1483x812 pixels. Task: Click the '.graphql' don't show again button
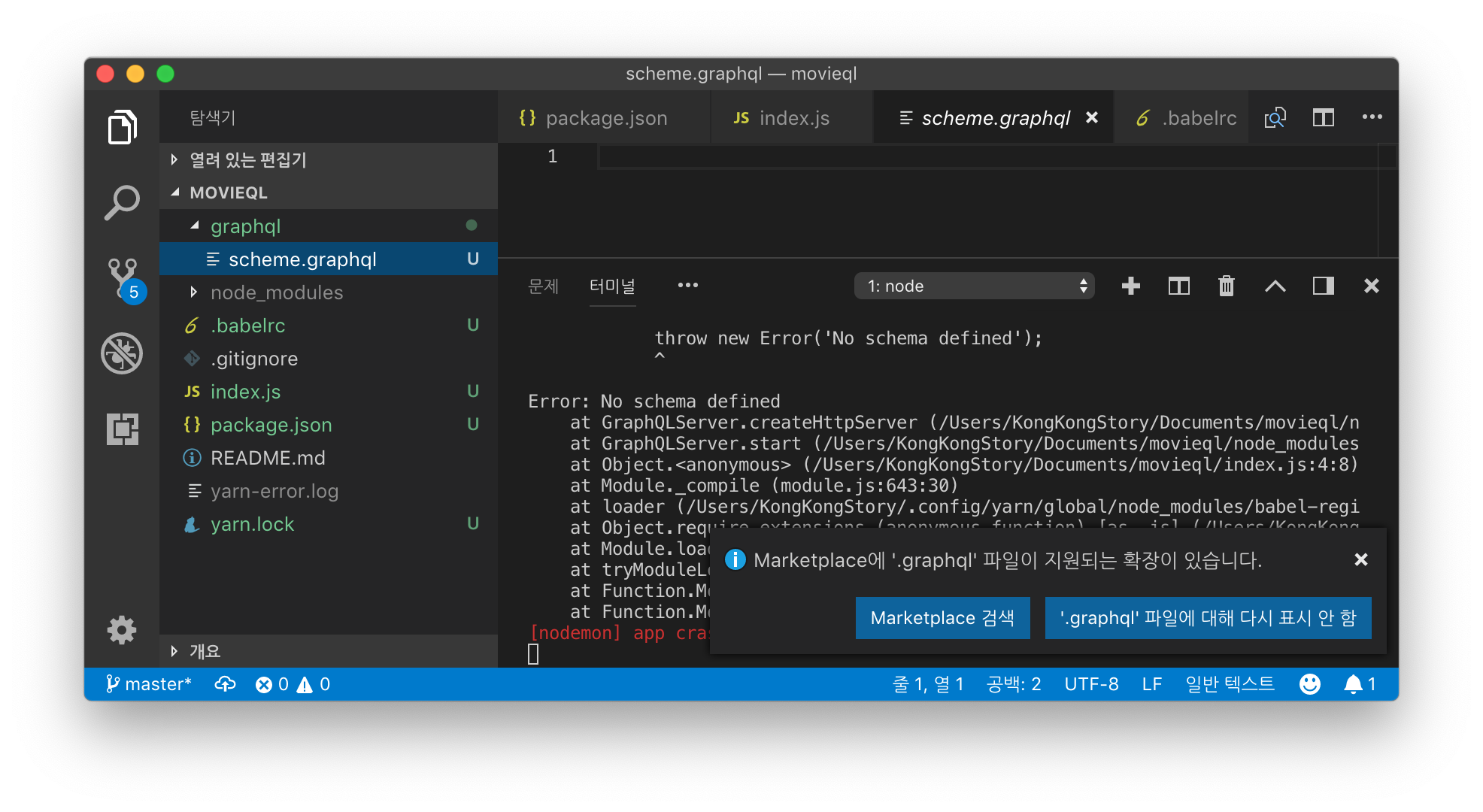click(1208, 618)
